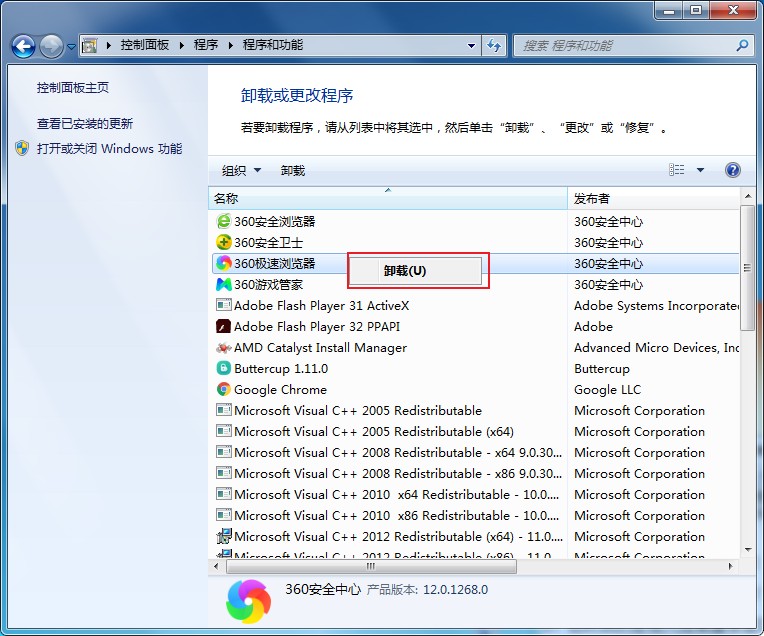Sort by the 名称 column header
The height and width of the screenshot is (636, 764).
tap(388, 198)
